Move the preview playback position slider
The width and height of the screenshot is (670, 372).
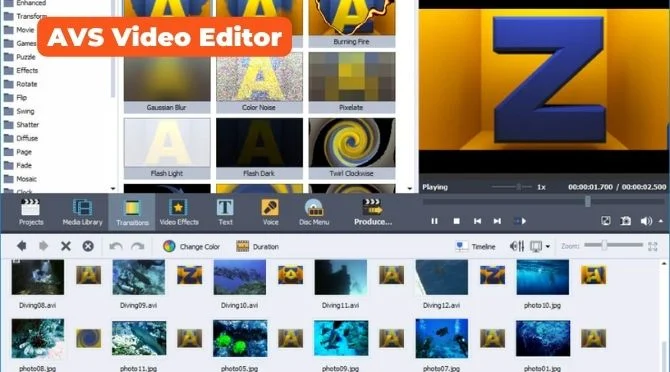click(x=588, y=201)
